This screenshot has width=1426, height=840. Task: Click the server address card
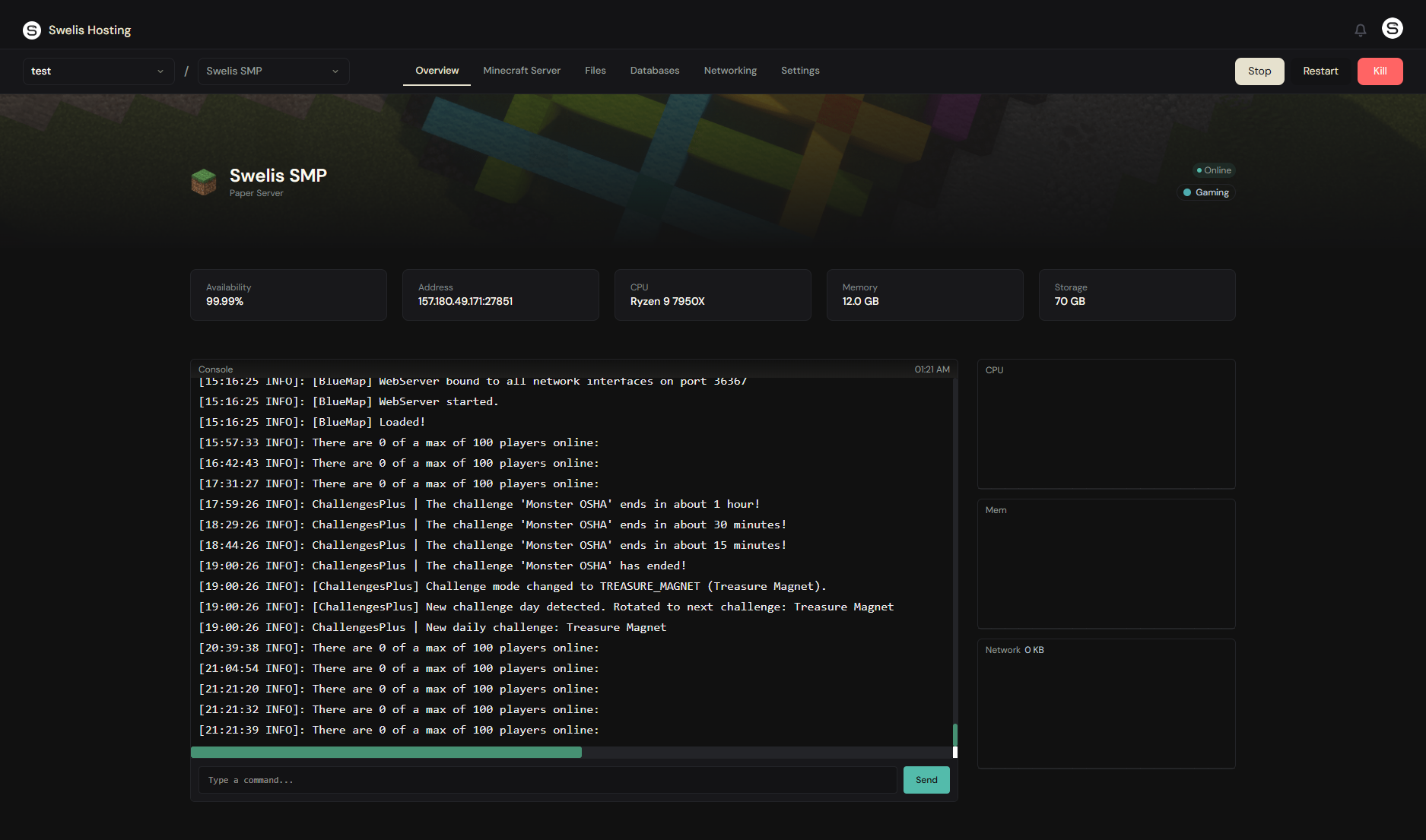(x=500, y=295)
